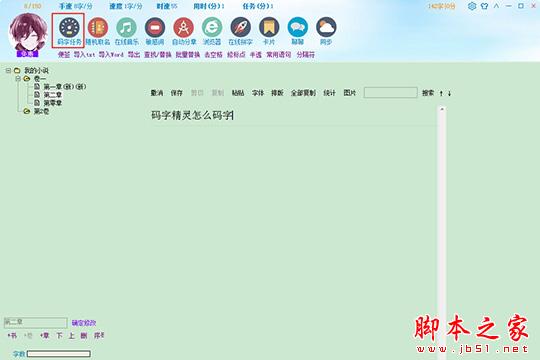Open chapter 第一章(新)(新) in the tree

point(64,87)
